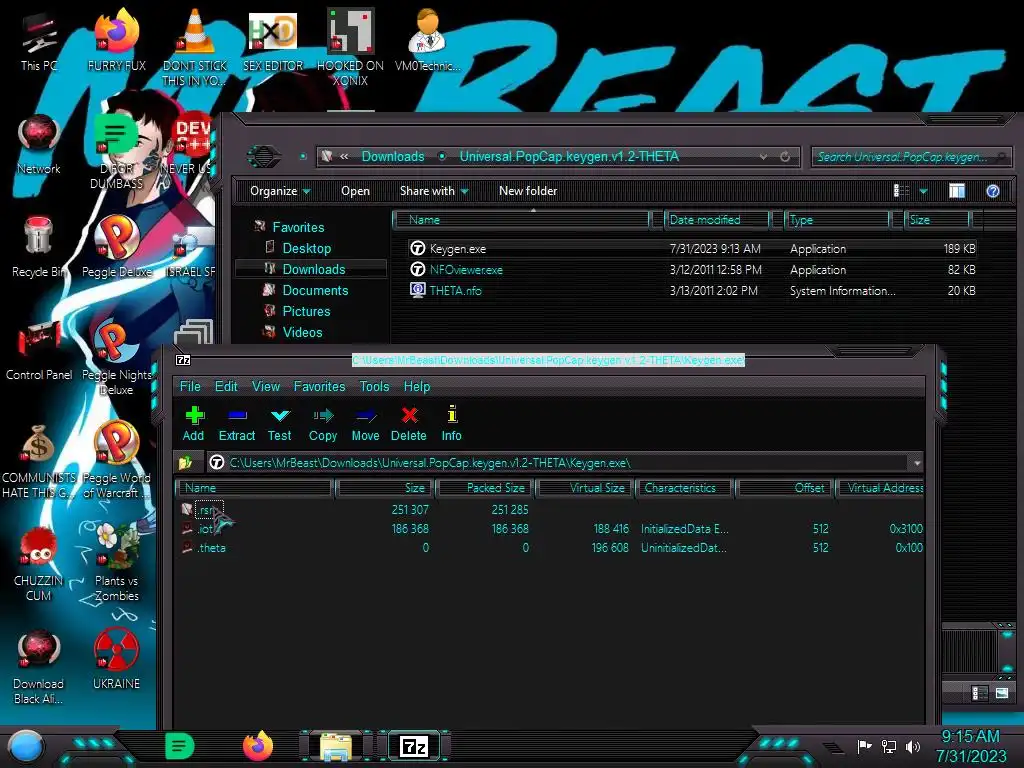Viewport: 1024px width, 768px height.
Task: Open the 7-Zip Favorites menu
Action: [x=319, y=386]
